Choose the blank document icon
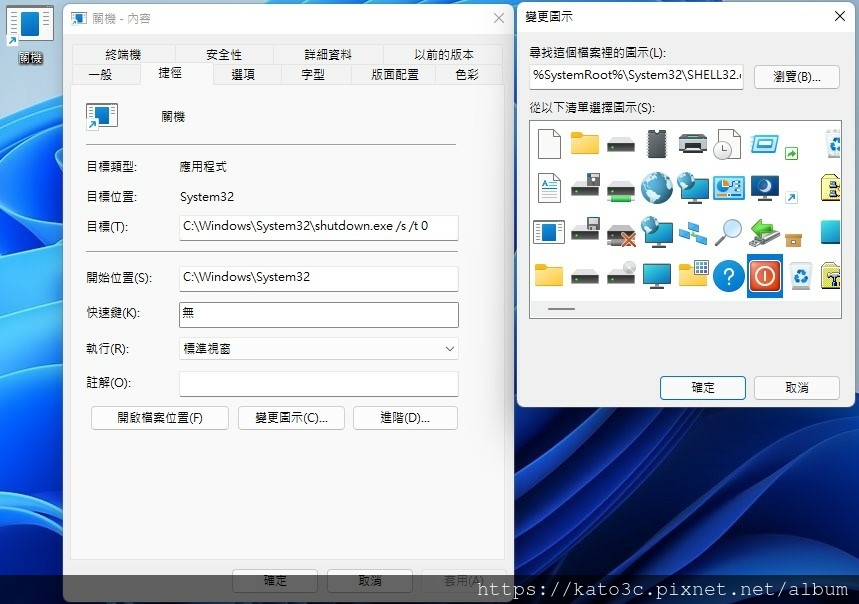 pyautogui.click(x=549, y=143)
